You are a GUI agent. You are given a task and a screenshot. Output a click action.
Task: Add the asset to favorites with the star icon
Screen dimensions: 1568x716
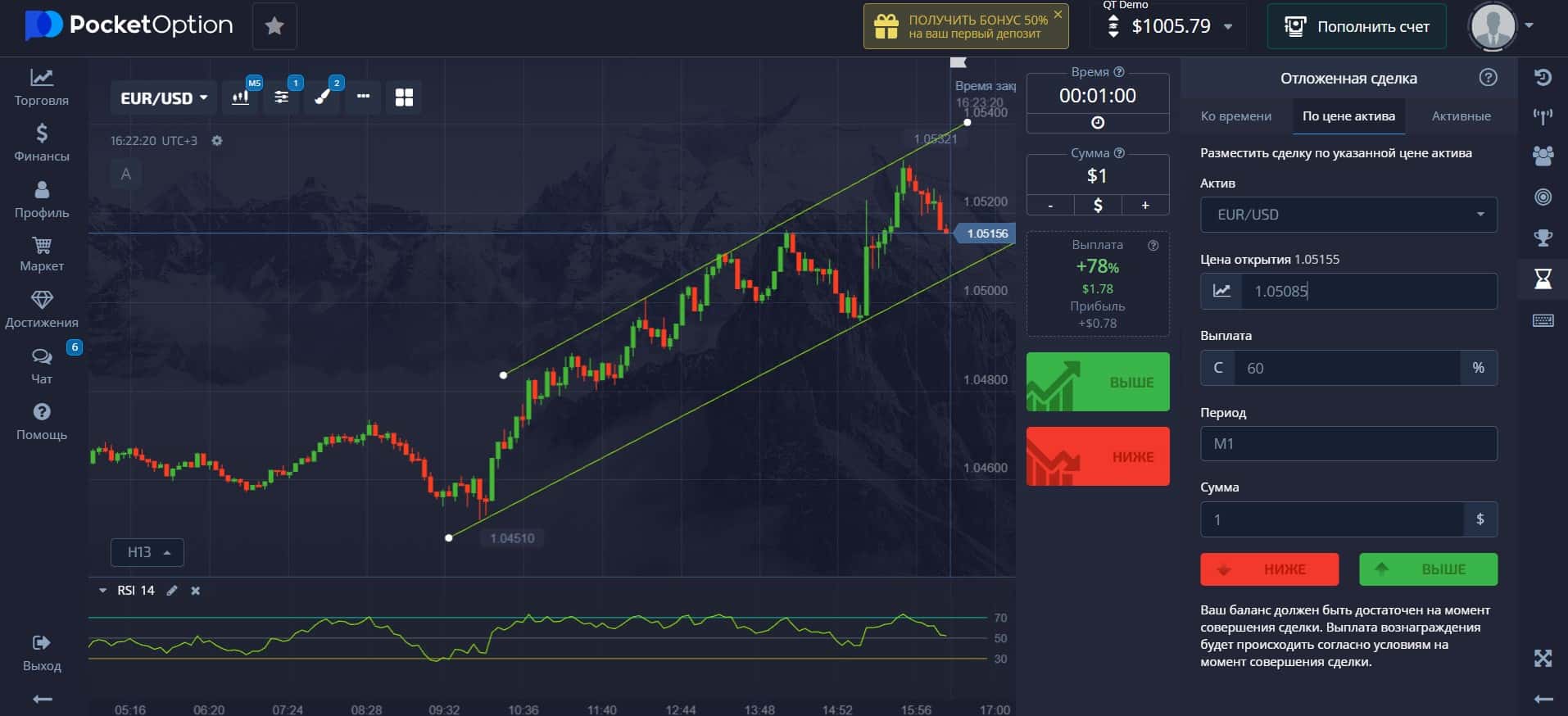pos(274,26)
